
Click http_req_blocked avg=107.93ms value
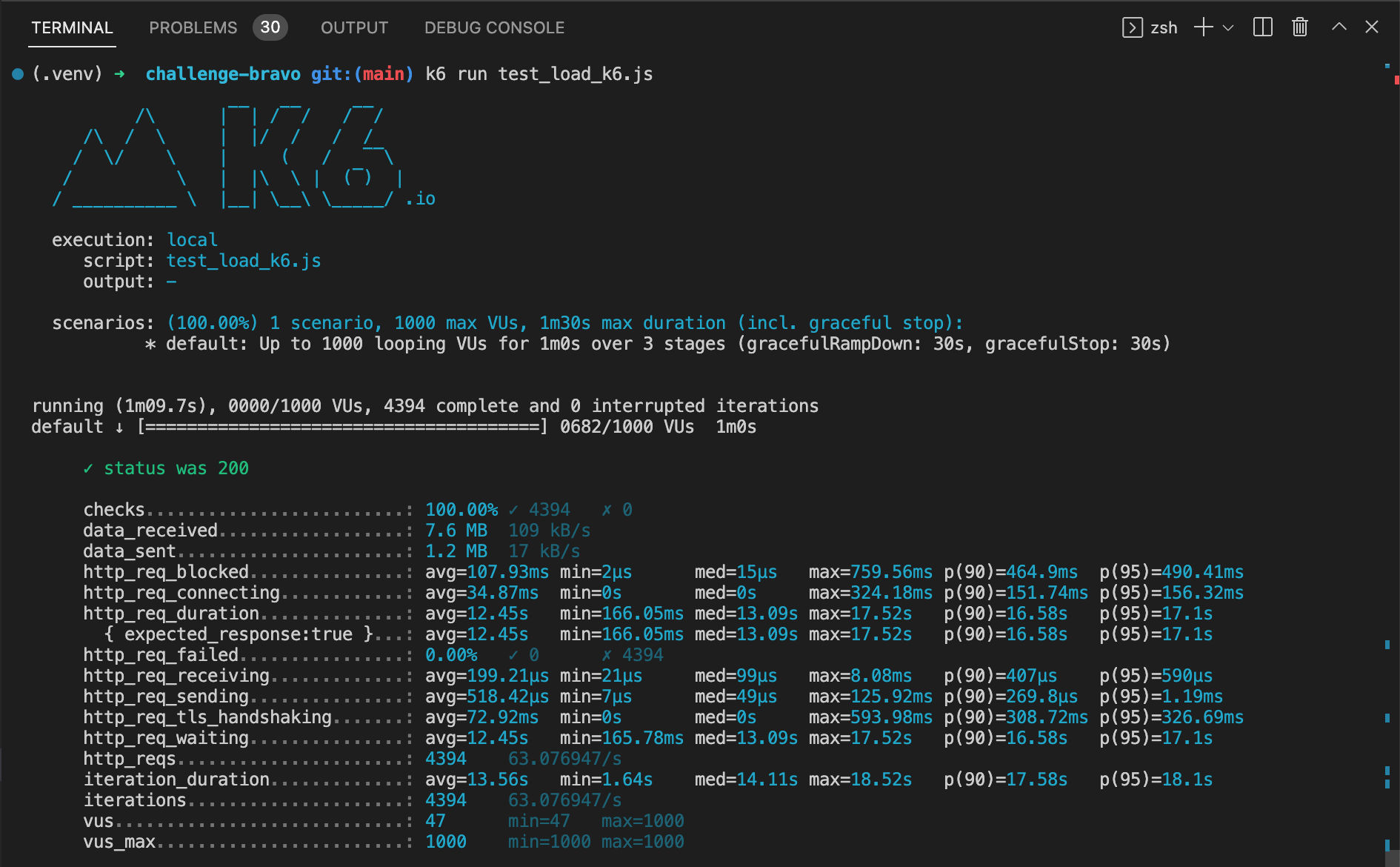click(x=487, y=572)
